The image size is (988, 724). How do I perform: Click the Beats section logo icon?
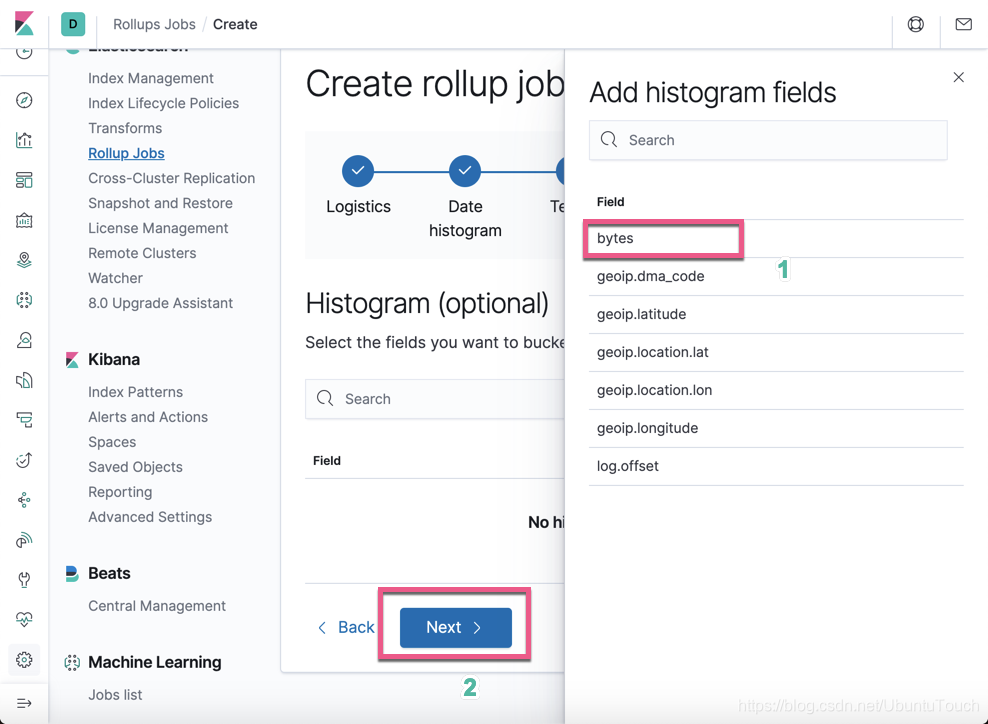pyautogui.click(x=72, y=573)
